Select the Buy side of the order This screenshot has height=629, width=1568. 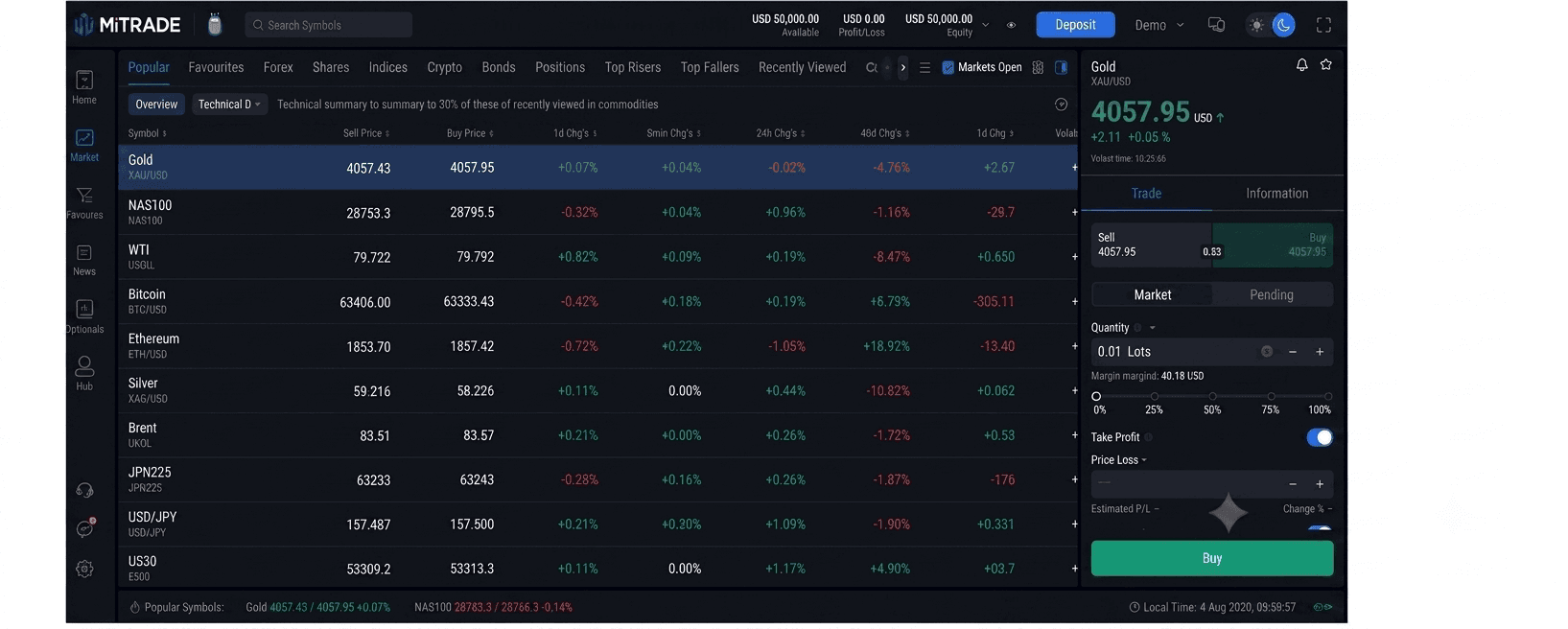coord(1273,245)
